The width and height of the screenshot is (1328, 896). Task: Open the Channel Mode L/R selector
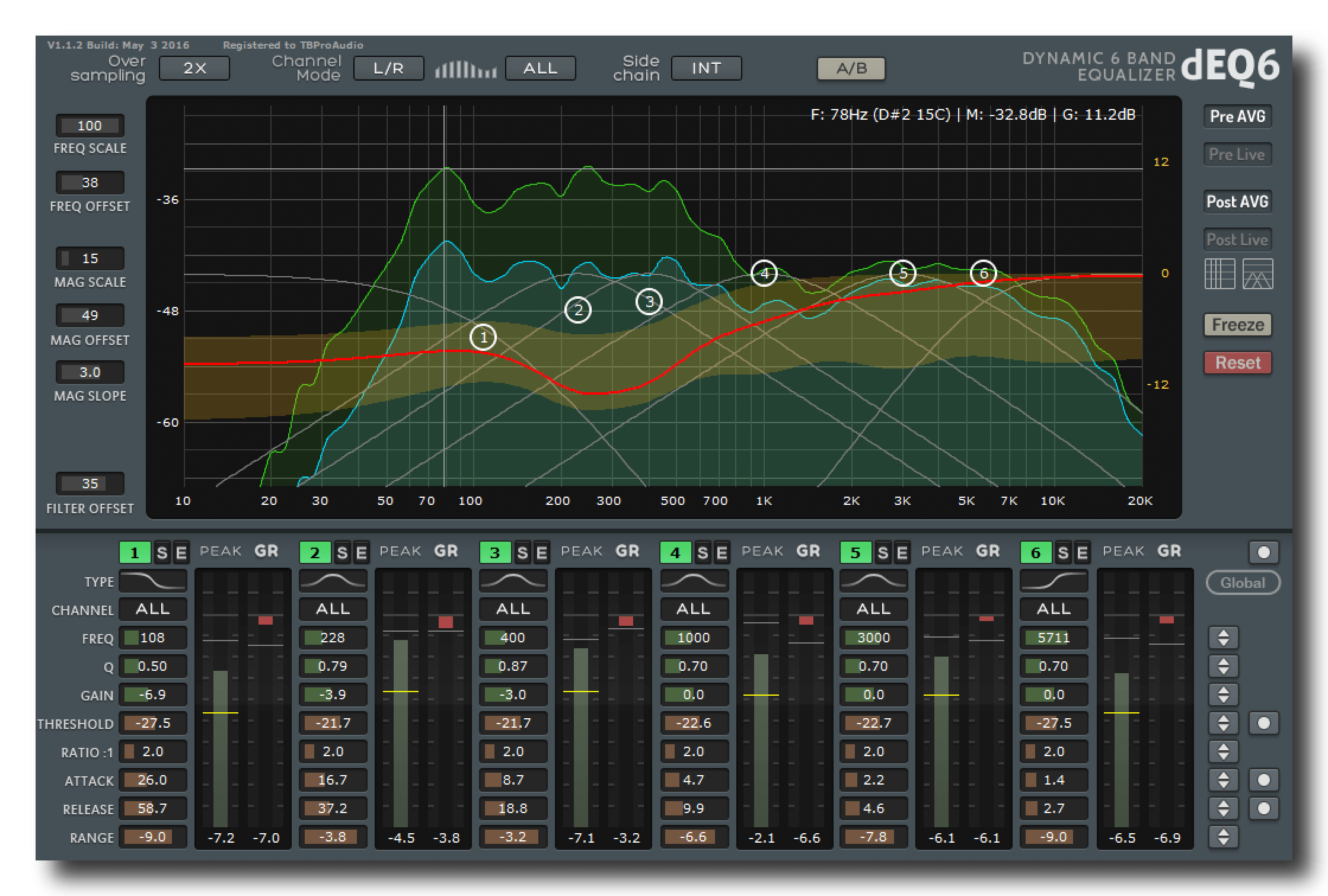(388, 69)
